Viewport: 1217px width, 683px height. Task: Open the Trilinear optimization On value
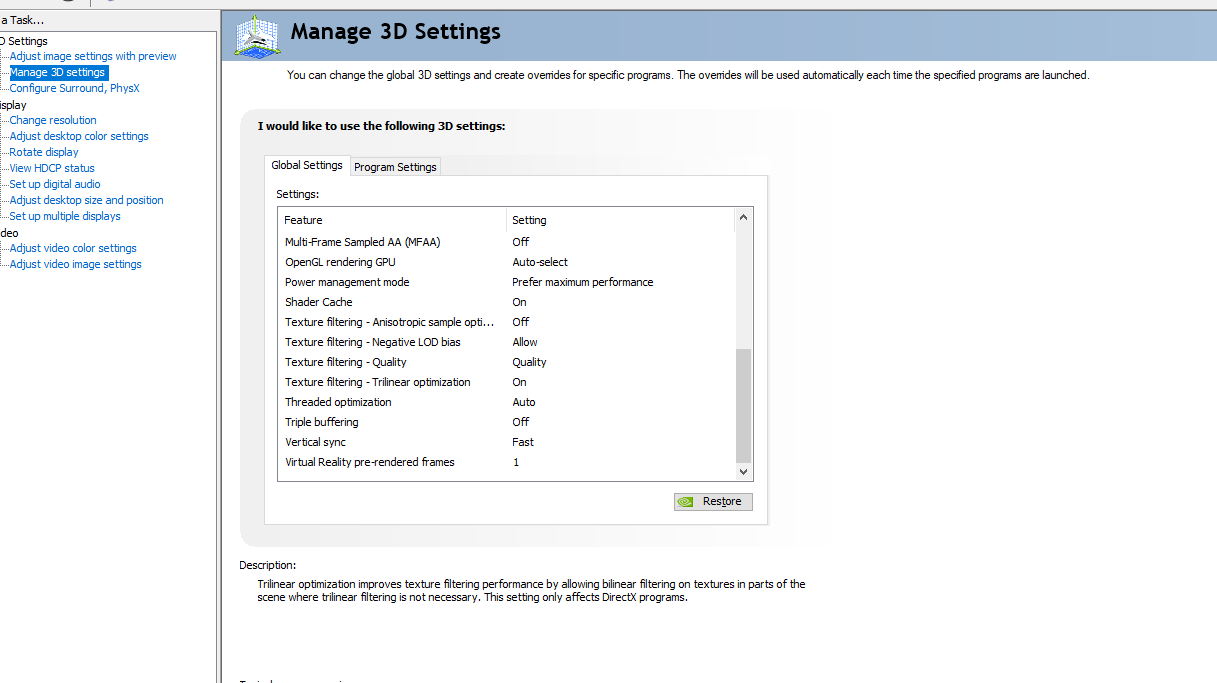click(519, 382)
